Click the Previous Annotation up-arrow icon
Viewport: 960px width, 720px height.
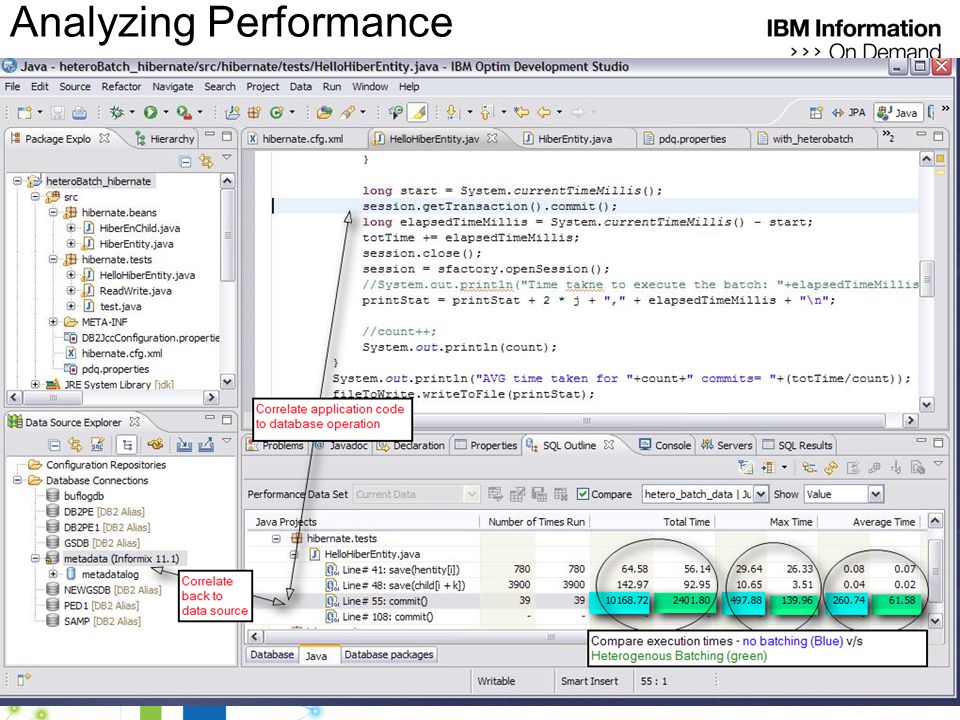[486, 112]
